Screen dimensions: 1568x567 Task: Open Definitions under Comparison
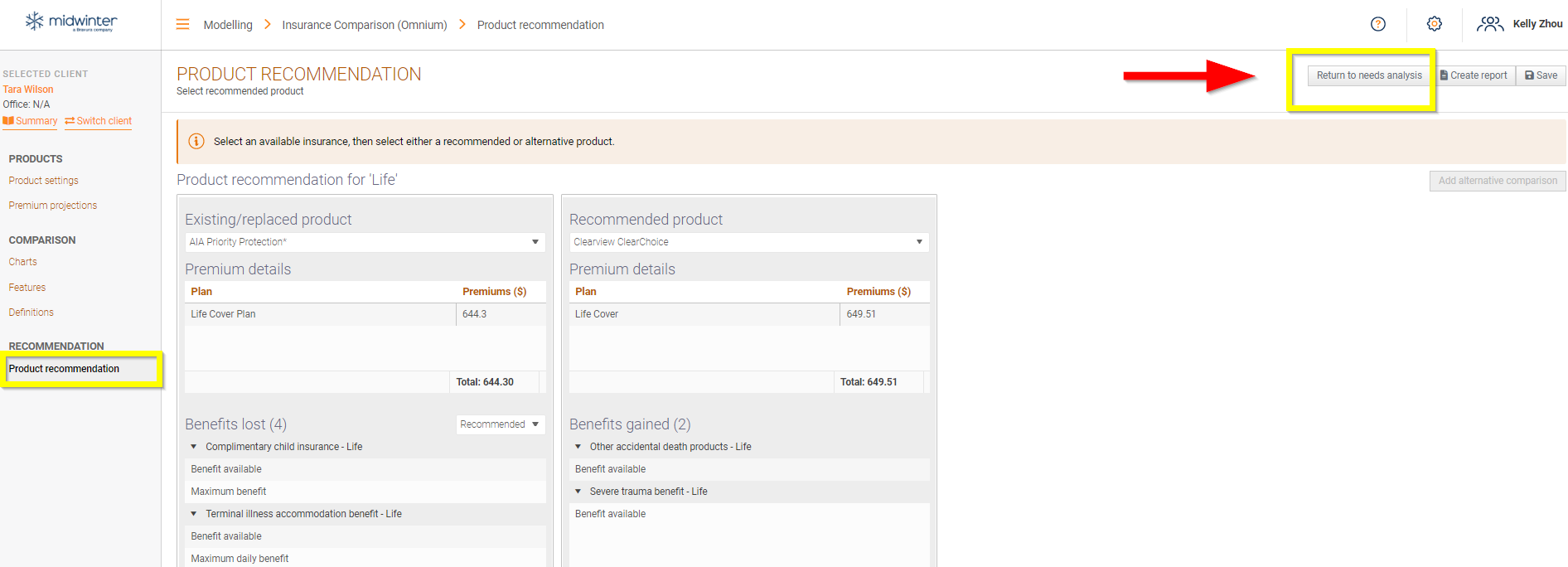click(31, 313)
